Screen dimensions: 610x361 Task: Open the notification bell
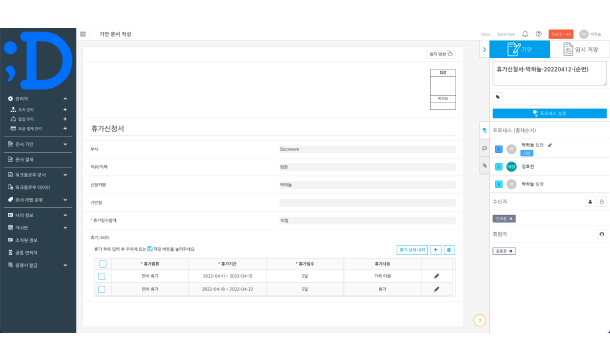coord(525,34)
